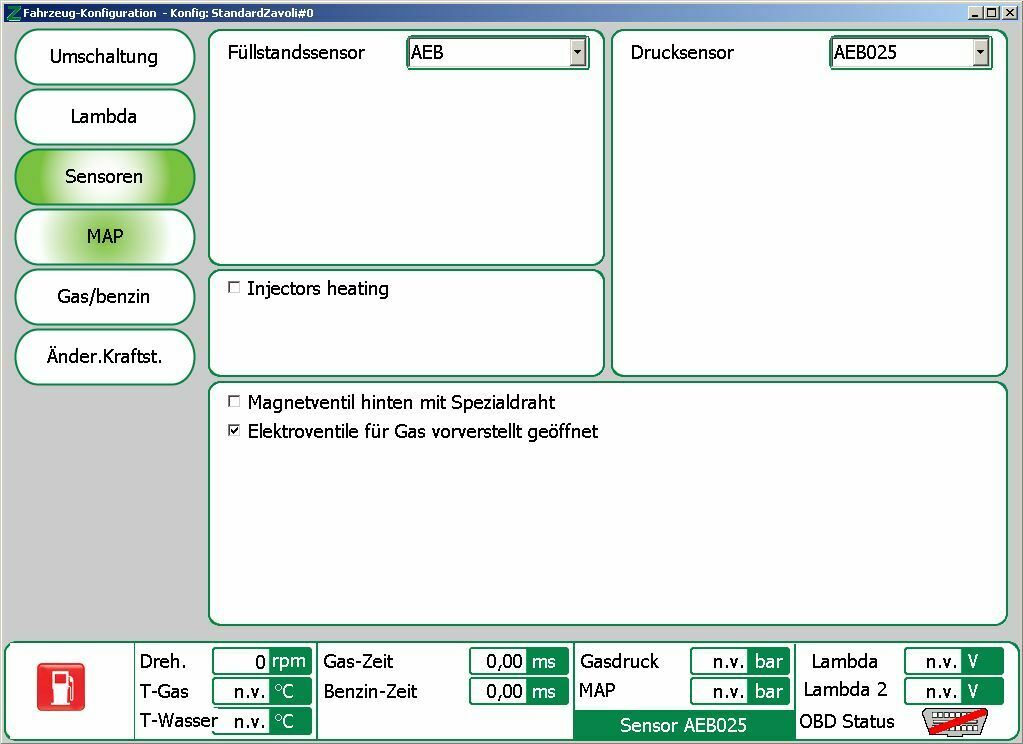Uncheck Elektroventile für Gas vorverstellt geöffnet
The width and height of the screenshot is (1023, 744).
(234, 431)
